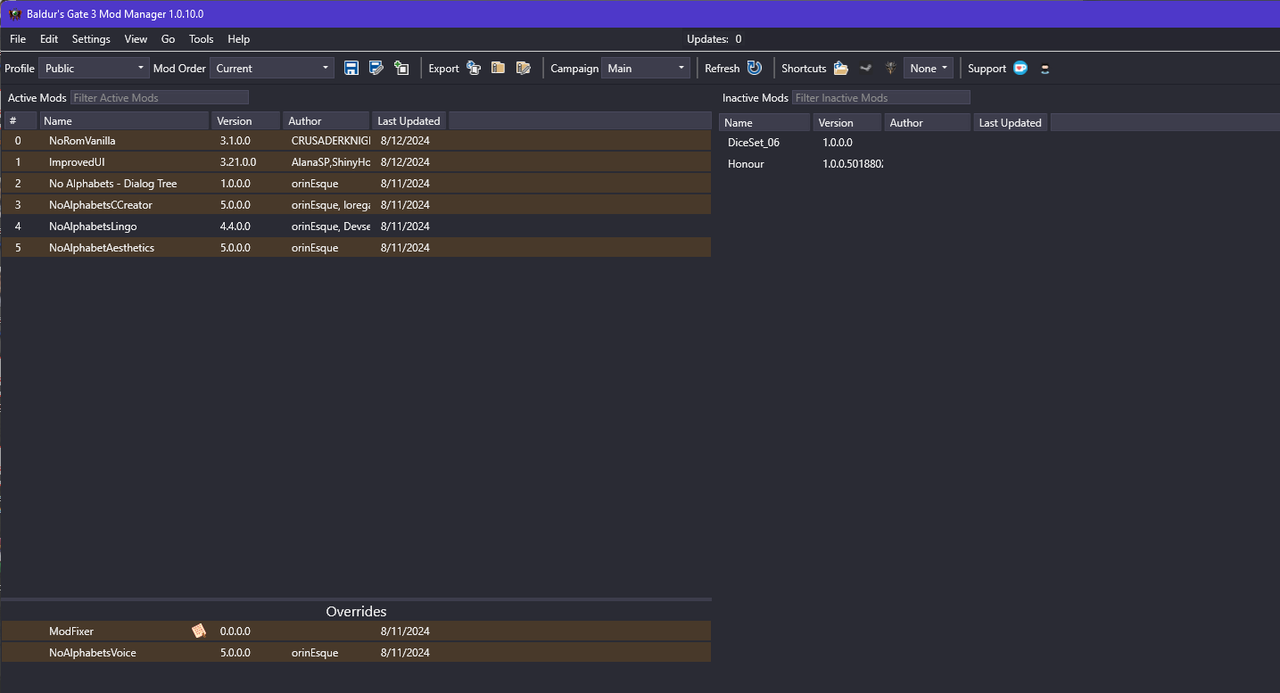Viewport: 1280px width, 693px height.
Task: Click the Active Mods label
Action: [x=37, y=98]
